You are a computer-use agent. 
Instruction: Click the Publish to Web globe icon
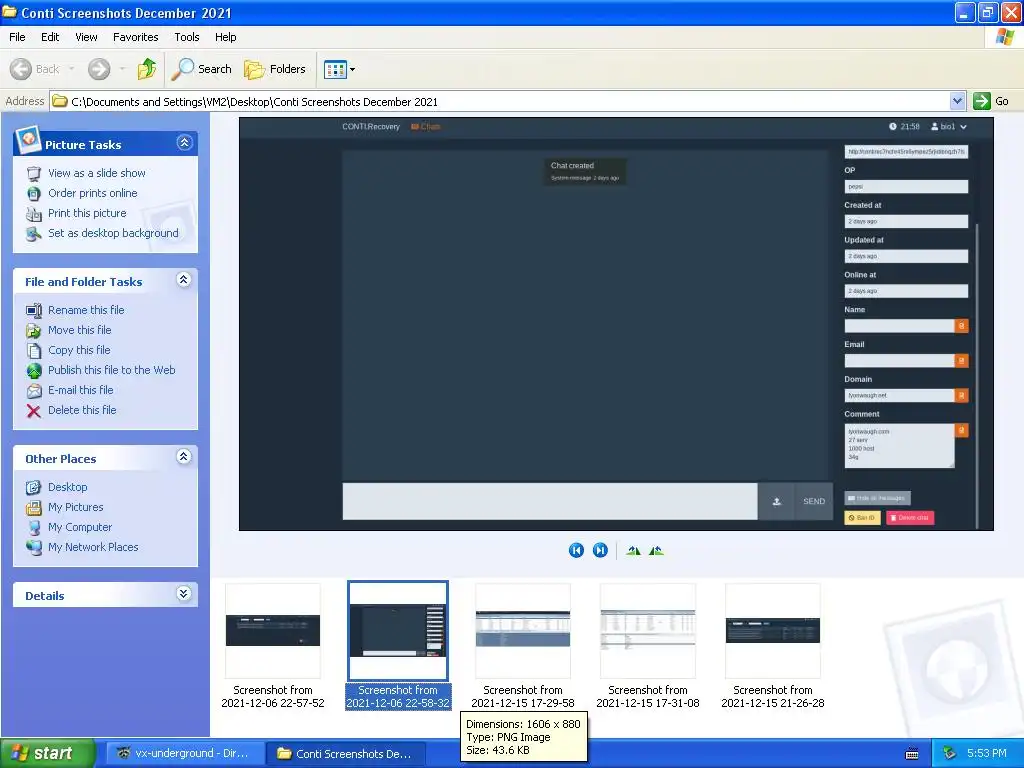34,371
